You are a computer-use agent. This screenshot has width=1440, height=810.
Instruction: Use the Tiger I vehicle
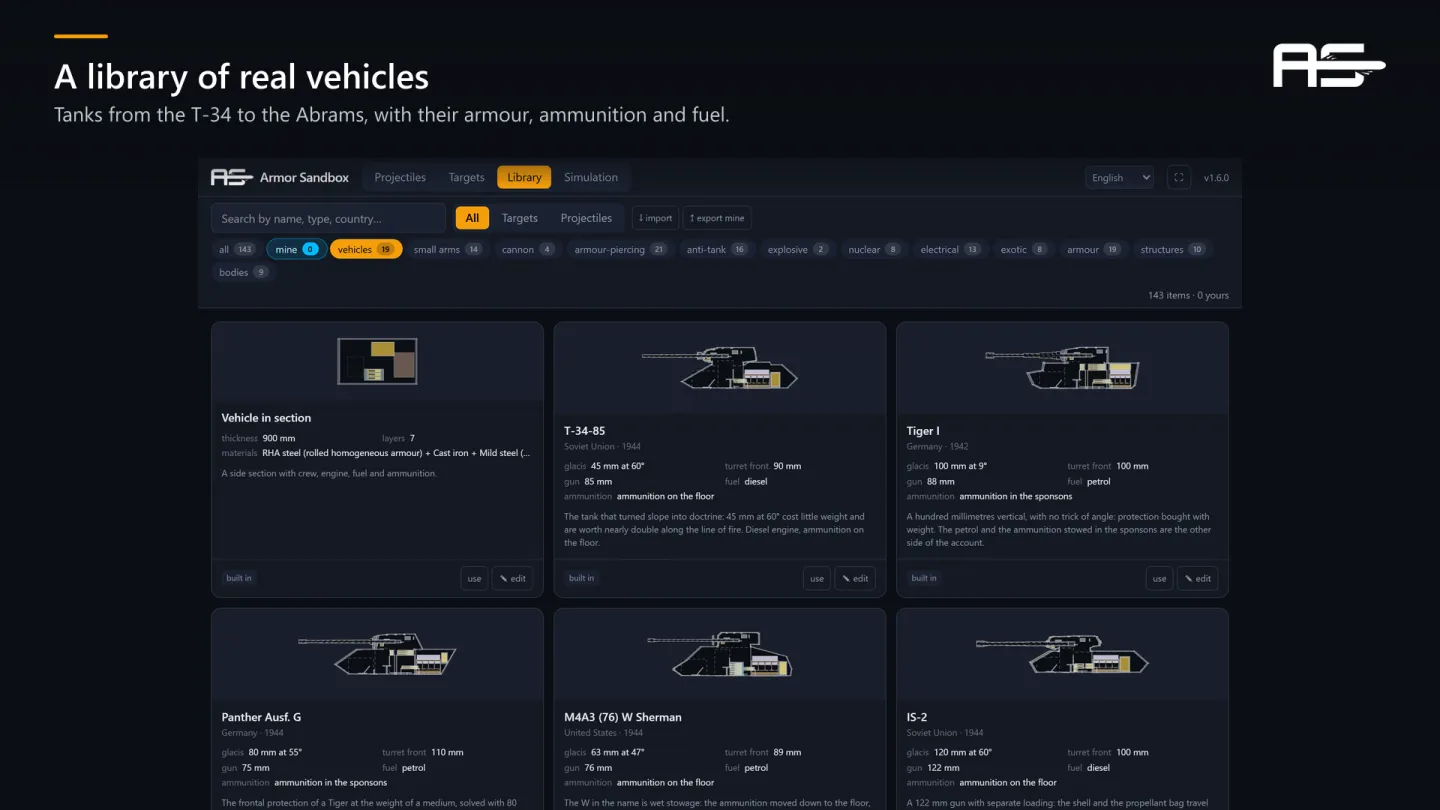pyautogui.click(x=1159, y=578)
